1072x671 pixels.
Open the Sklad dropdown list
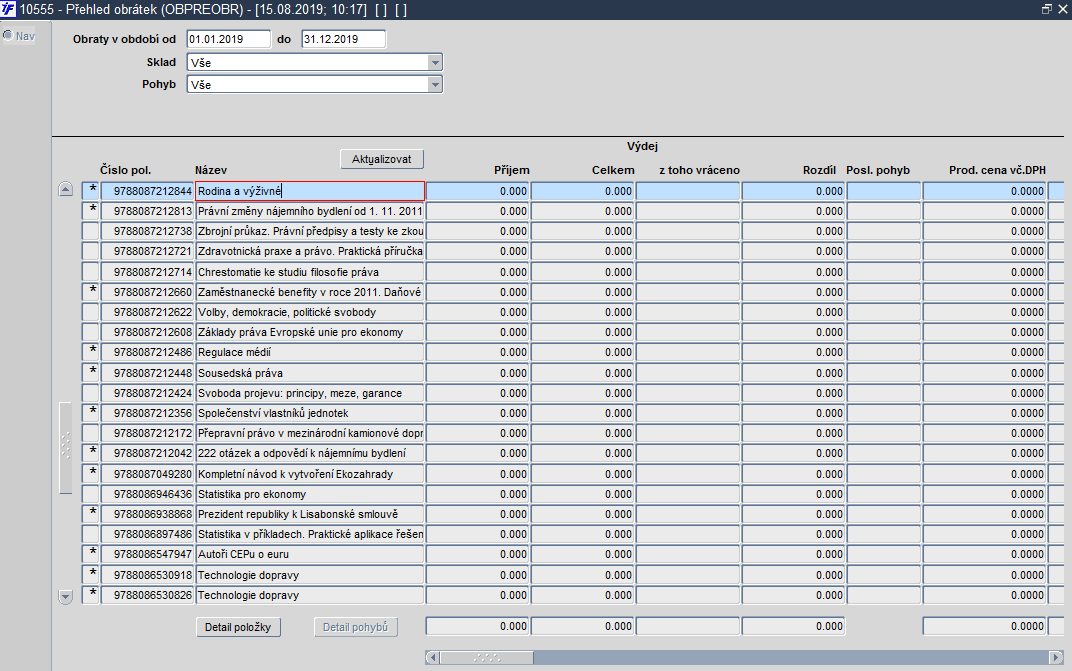pos(435,62)
